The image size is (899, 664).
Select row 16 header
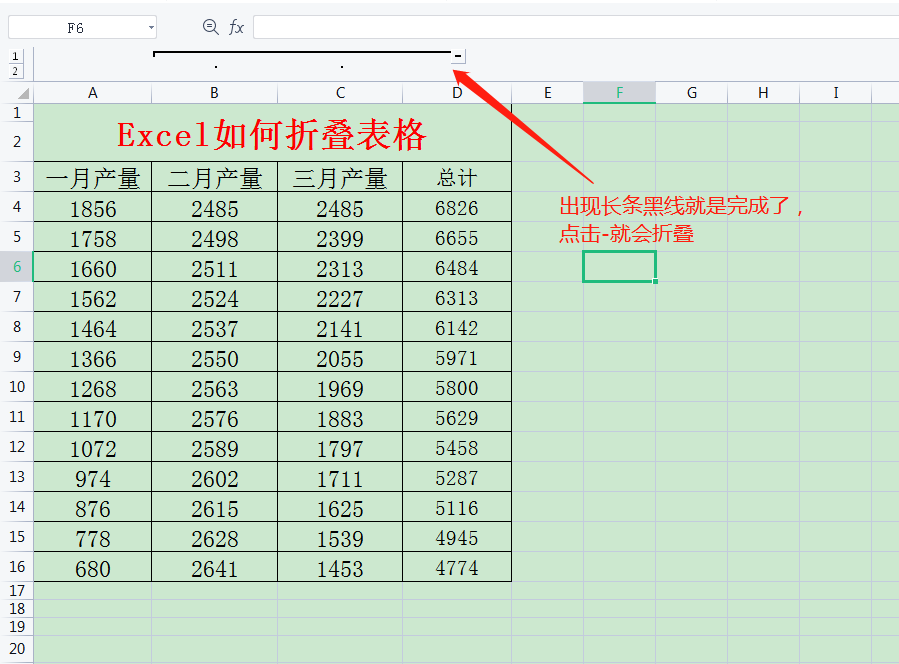pyautogui.click(x=17, y=567)
